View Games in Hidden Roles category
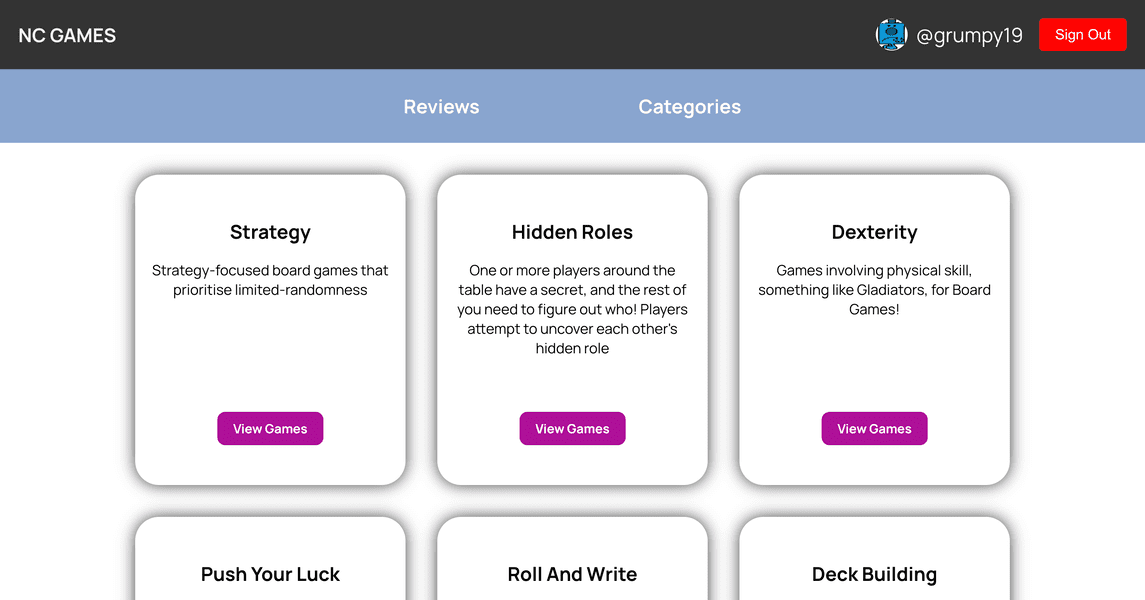This screenshot has height=600, width=1145. 572,428
